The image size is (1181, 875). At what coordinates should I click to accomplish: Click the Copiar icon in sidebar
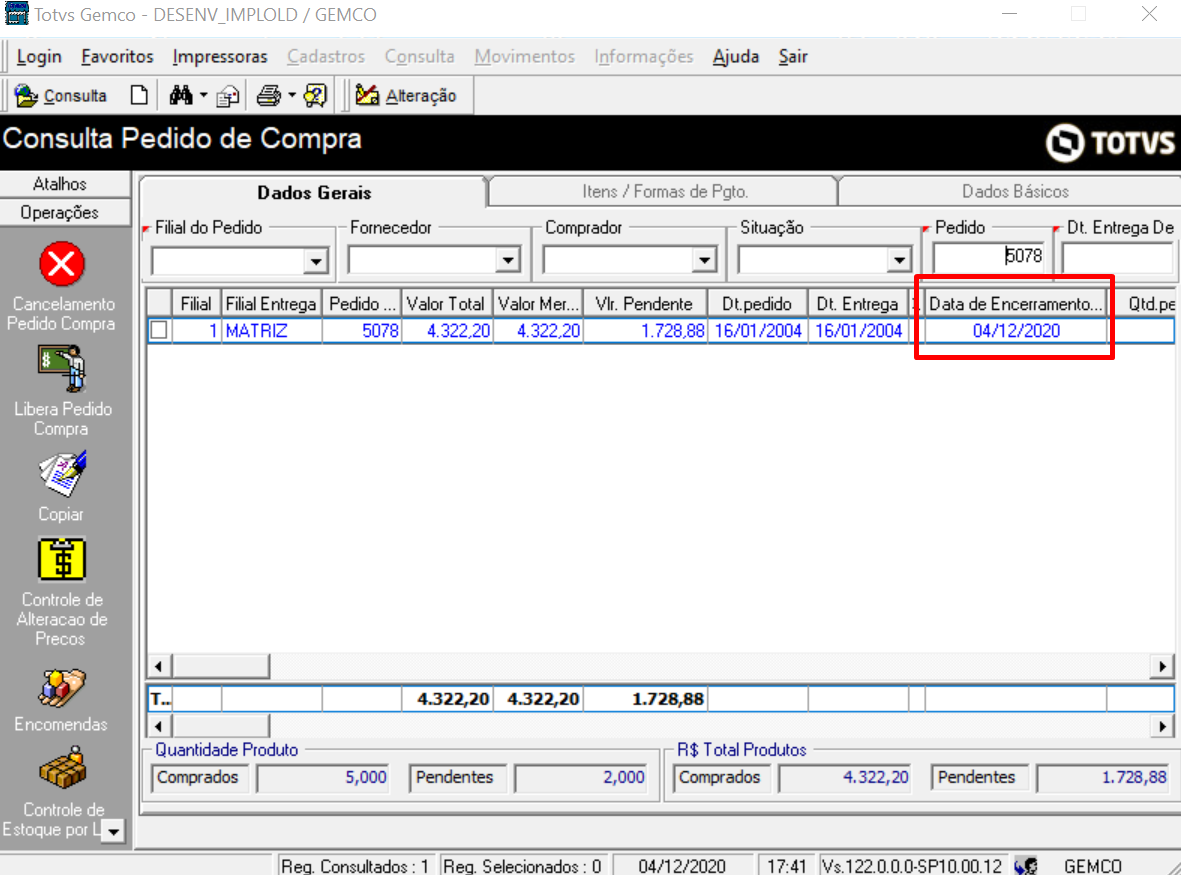[x=62, y=474]
